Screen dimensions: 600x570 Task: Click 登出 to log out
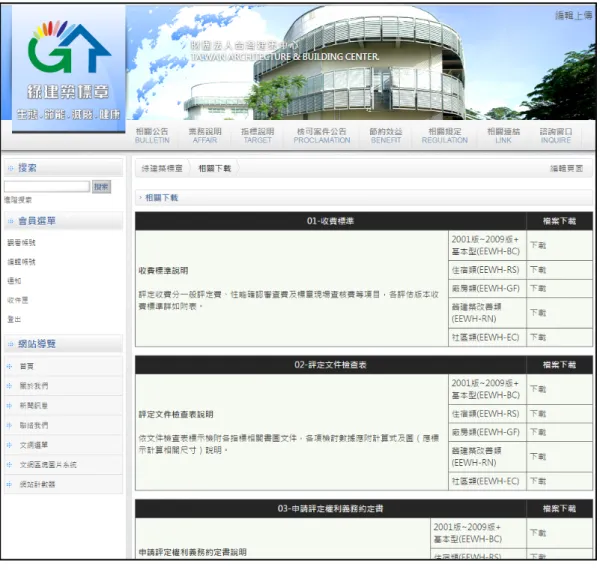(14, 319)
